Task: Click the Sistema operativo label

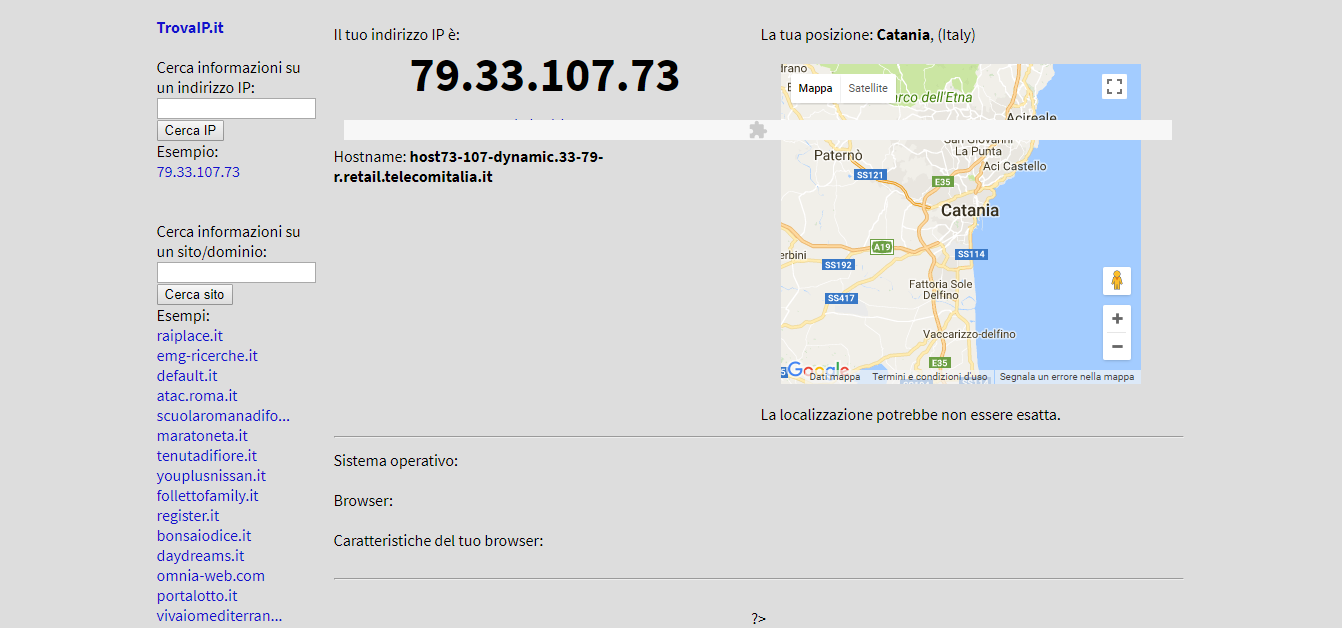Action: click(x=396, y=461)
